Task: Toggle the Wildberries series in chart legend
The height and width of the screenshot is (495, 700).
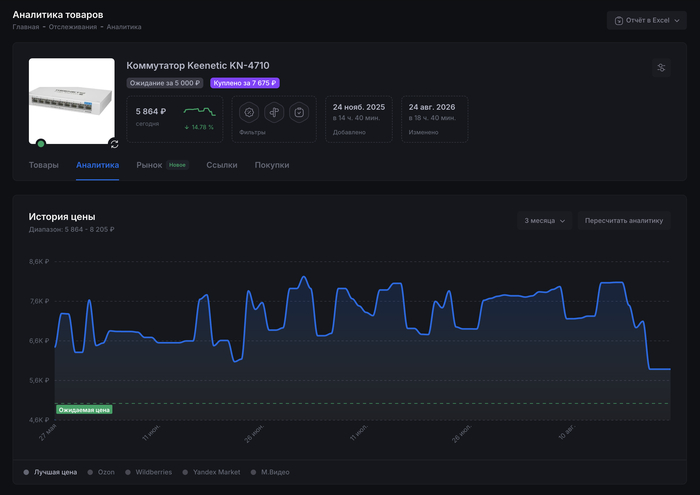Action: (x=149, y=472)
